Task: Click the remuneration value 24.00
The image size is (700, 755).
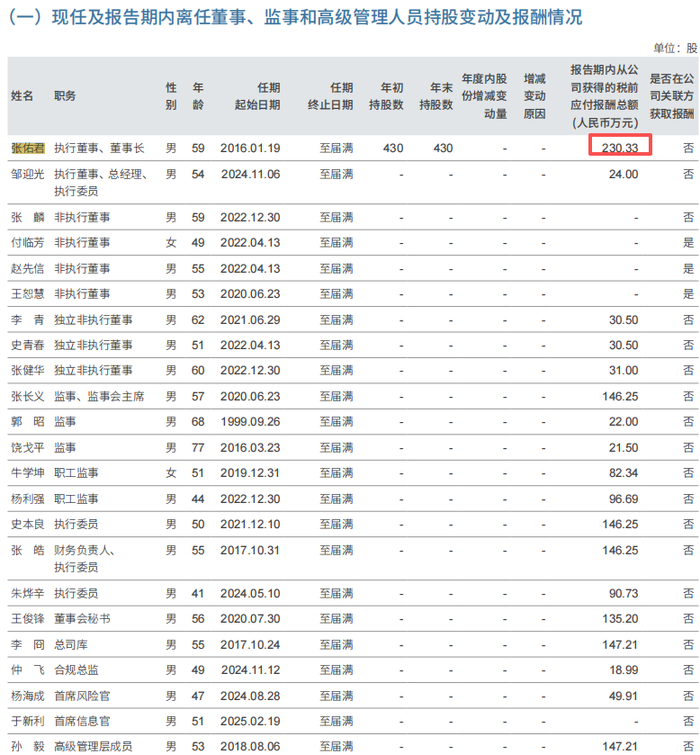Action: point(623,174)
